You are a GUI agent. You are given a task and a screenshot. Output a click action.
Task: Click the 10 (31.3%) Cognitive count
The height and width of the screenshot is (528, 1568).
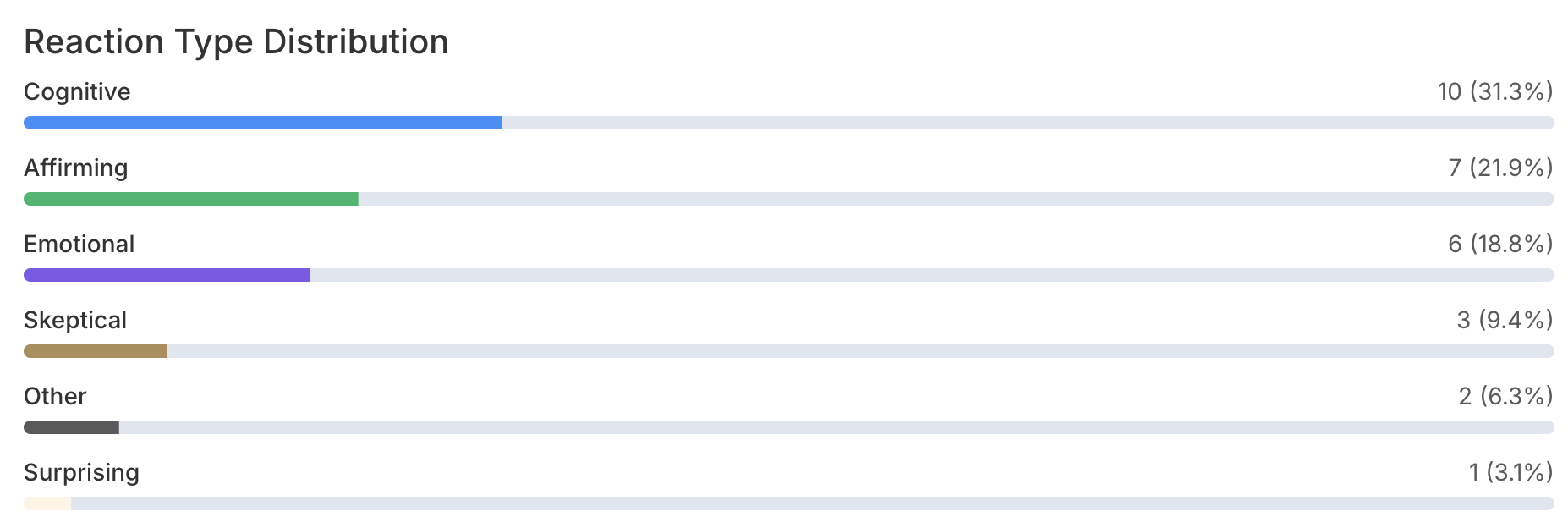[1494, 91]
